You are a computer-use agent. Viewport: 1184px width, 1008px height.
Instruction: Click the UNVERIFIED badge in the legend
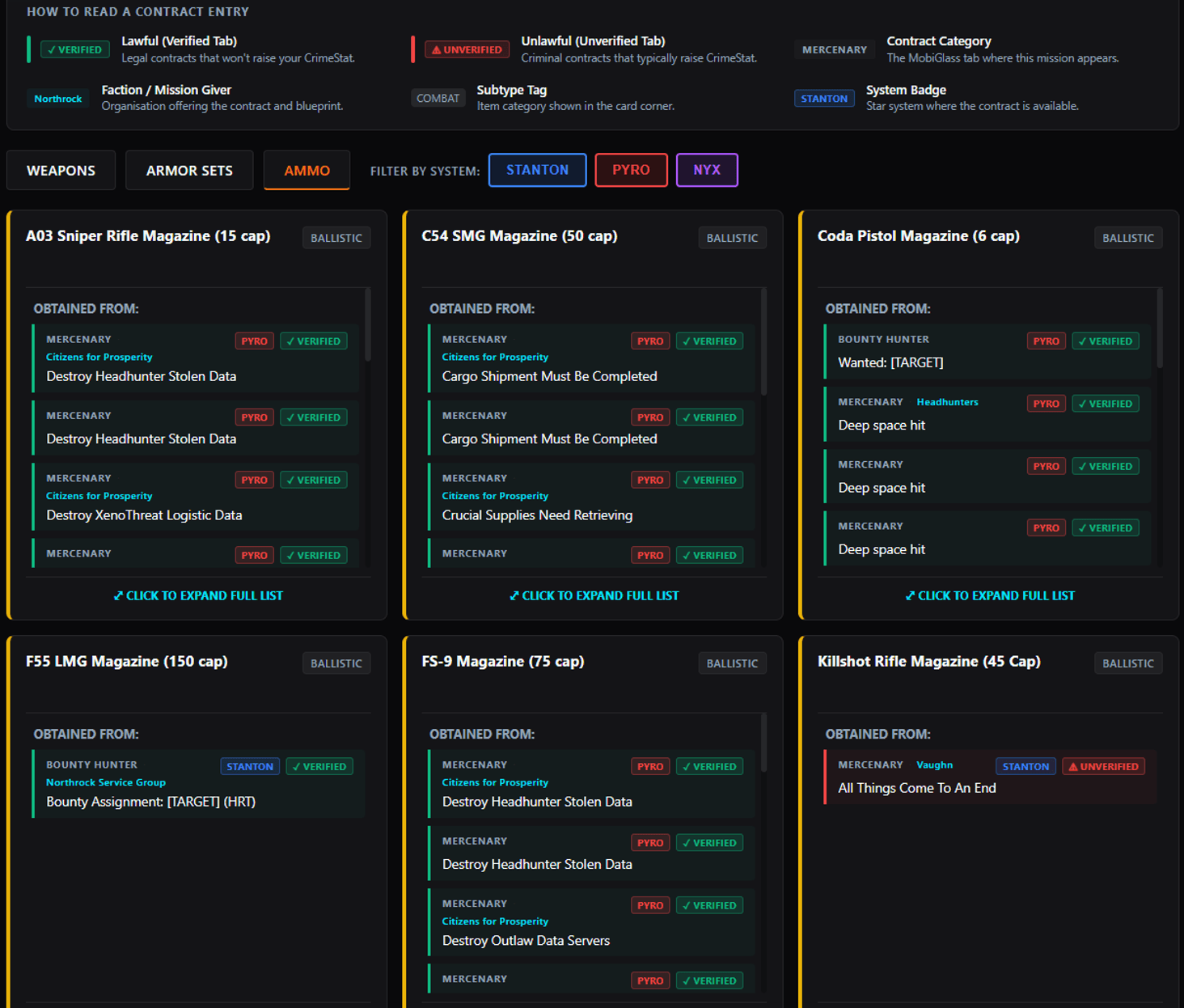[467, 49]
